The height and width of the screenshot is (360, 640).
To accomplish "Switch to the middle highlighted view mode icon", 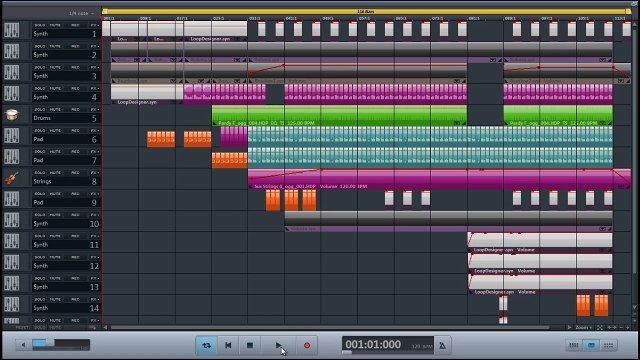I will [591, 345].
